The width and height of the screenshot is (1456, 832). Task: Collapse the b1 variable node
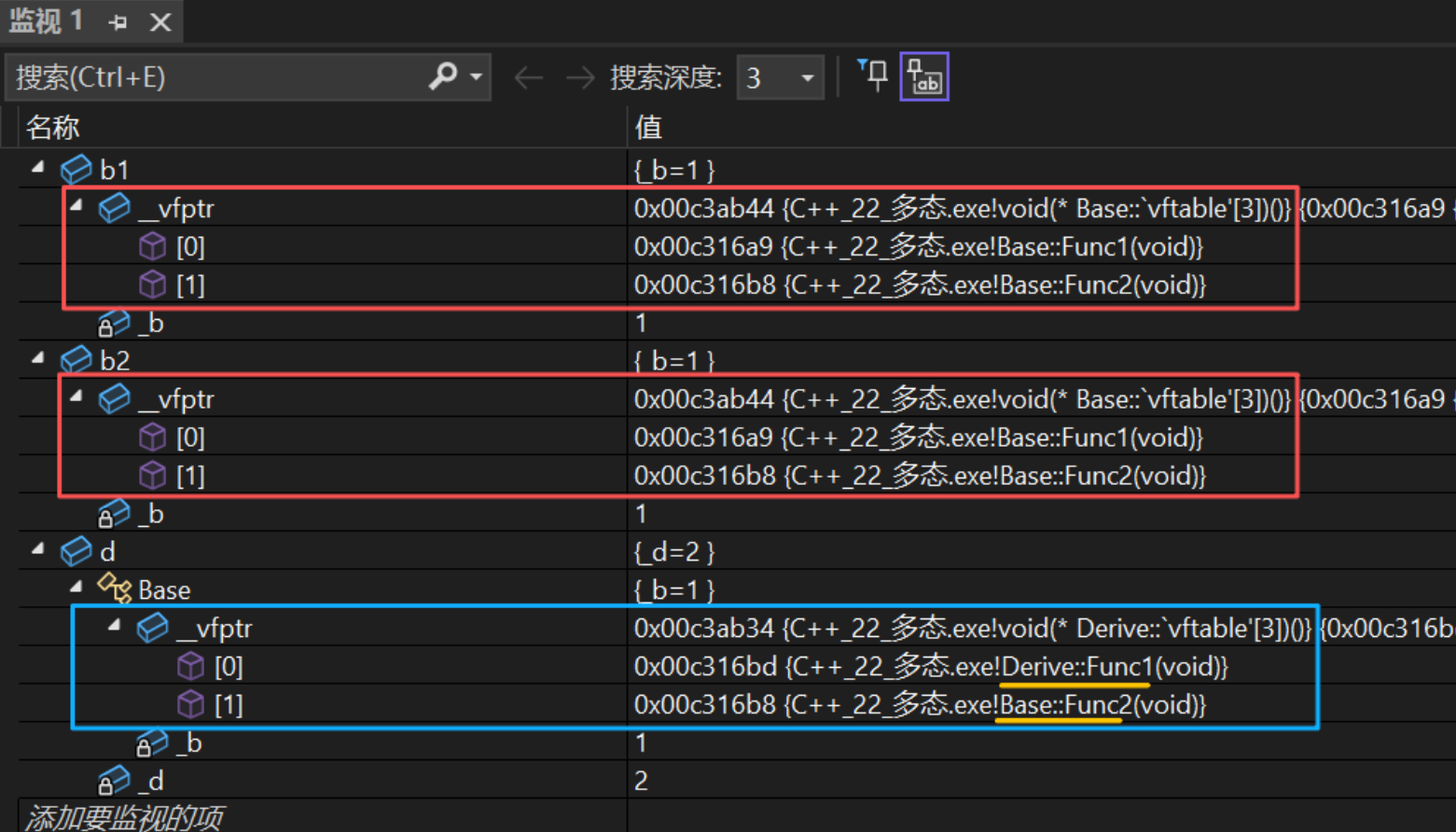38,168
